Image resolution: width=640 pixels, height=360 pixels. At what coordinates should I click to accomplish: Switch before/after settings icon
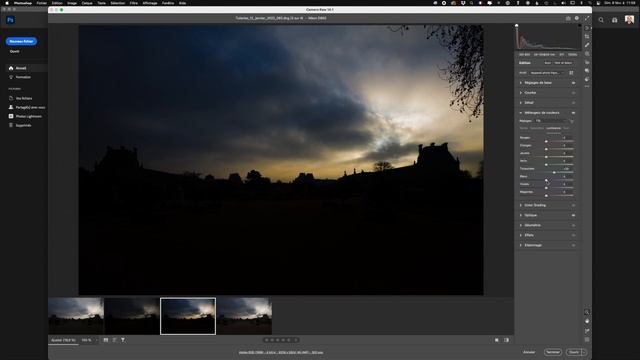(x=506, y=340)
